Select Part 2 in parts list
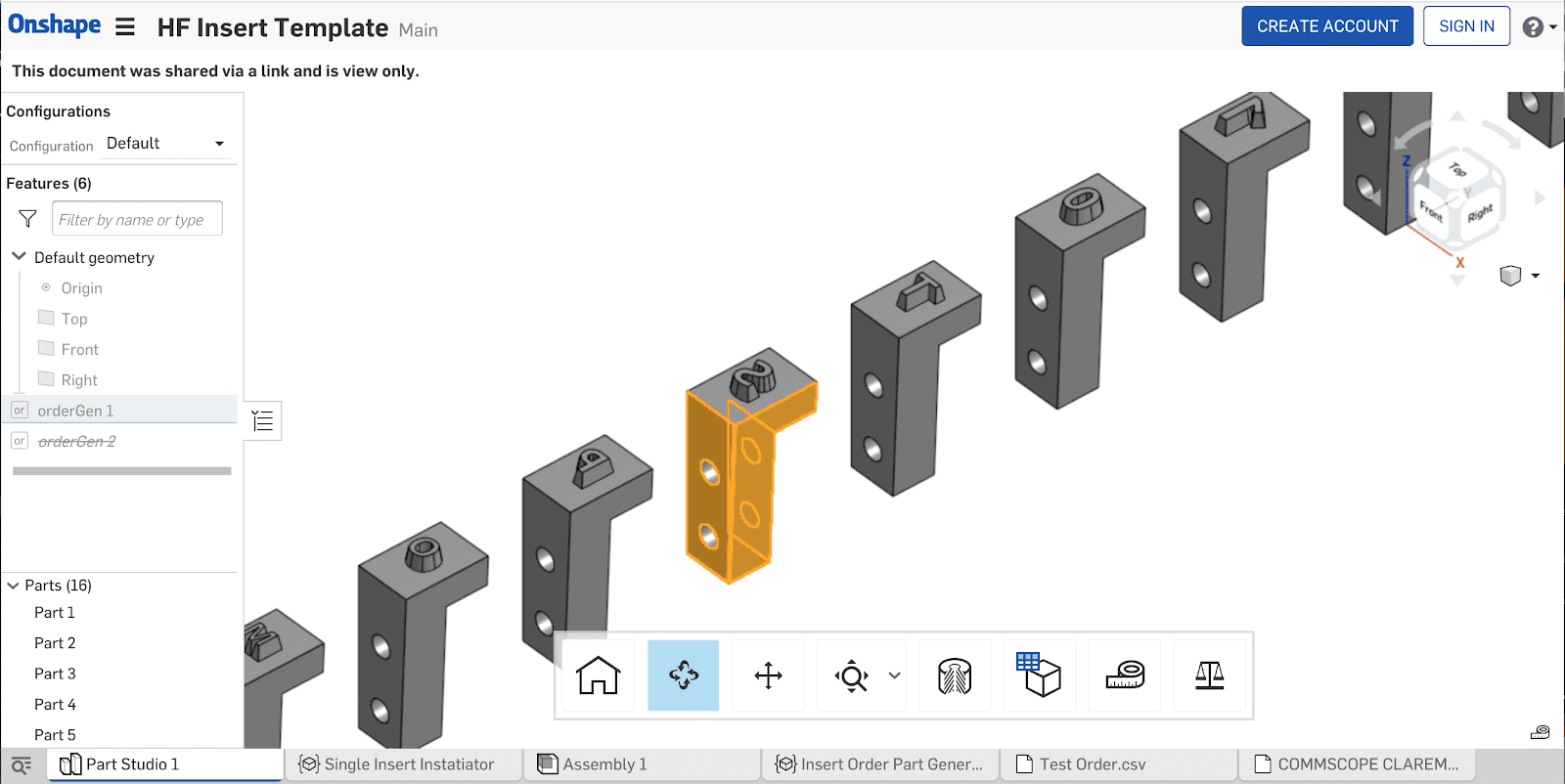This screenshot has height=784, width=1565. [x=55, y=643]
